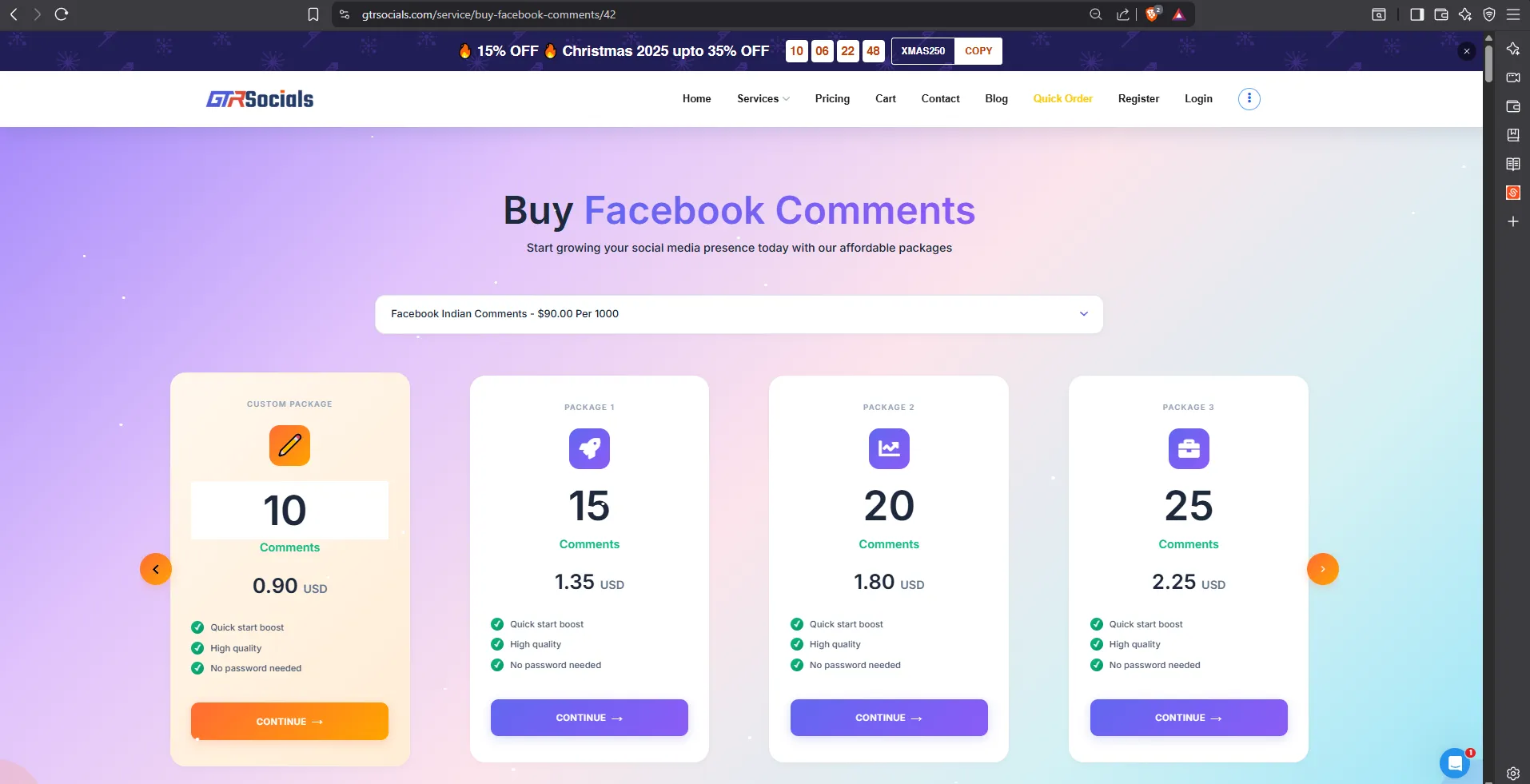Bookmark the current page
Viewport: 1530px width, 784px height.
tap(313, 14)
